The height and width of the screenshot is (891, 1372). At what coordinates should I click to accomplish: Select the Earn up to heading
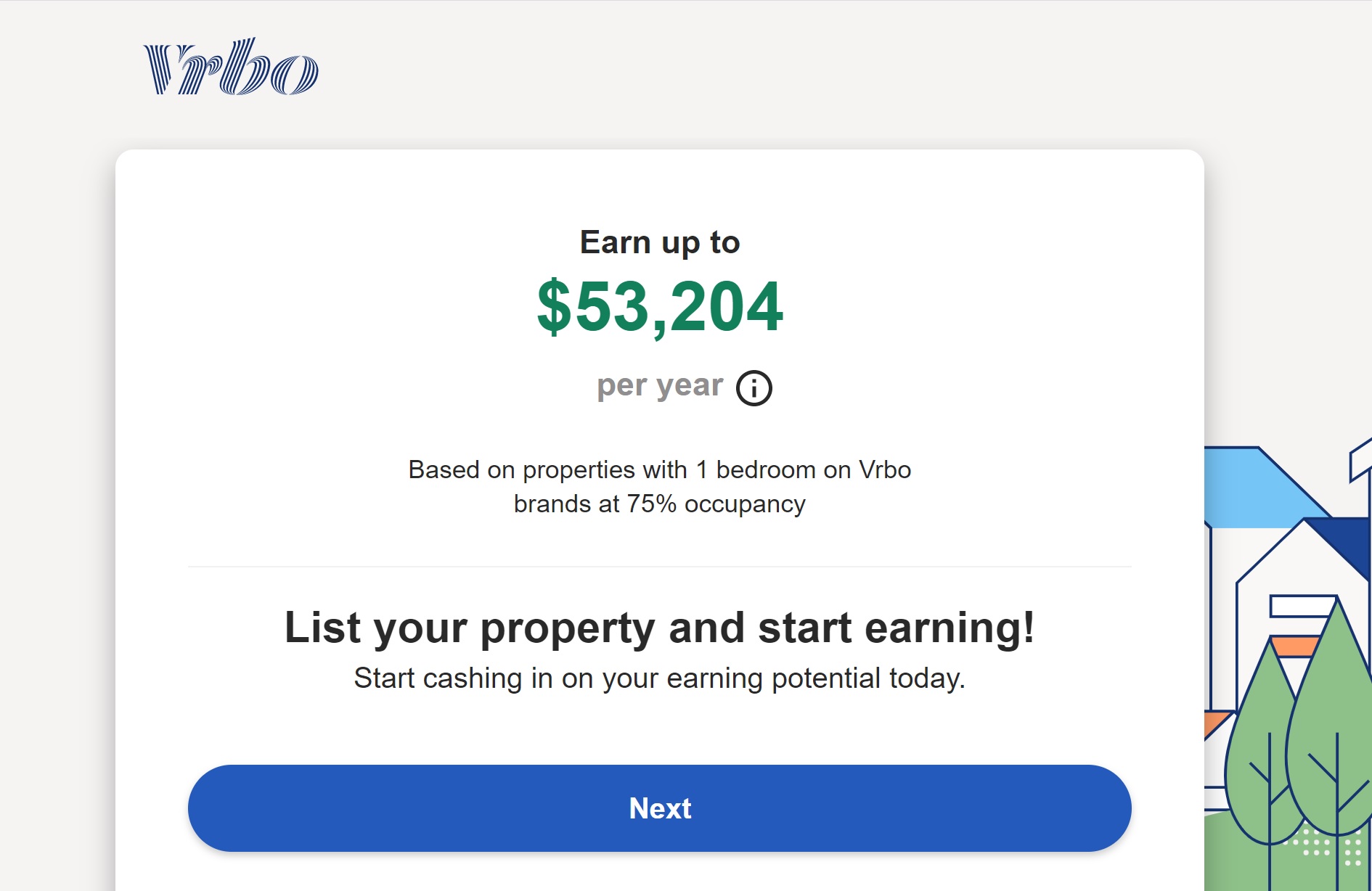click(659, 242)
